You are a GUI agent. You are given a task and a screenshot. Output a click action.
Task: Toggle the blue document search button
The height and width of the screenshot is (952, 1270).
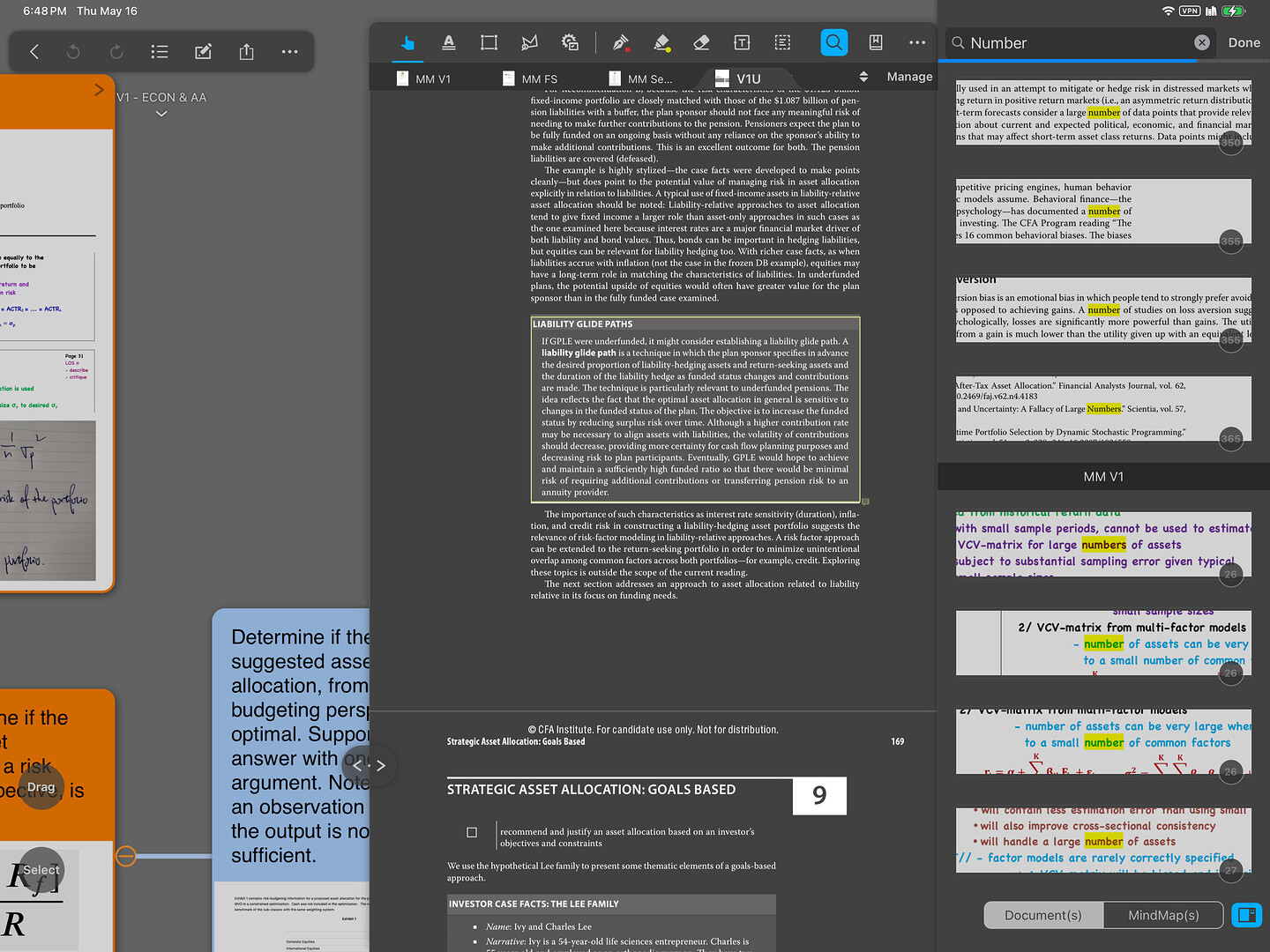834,42
